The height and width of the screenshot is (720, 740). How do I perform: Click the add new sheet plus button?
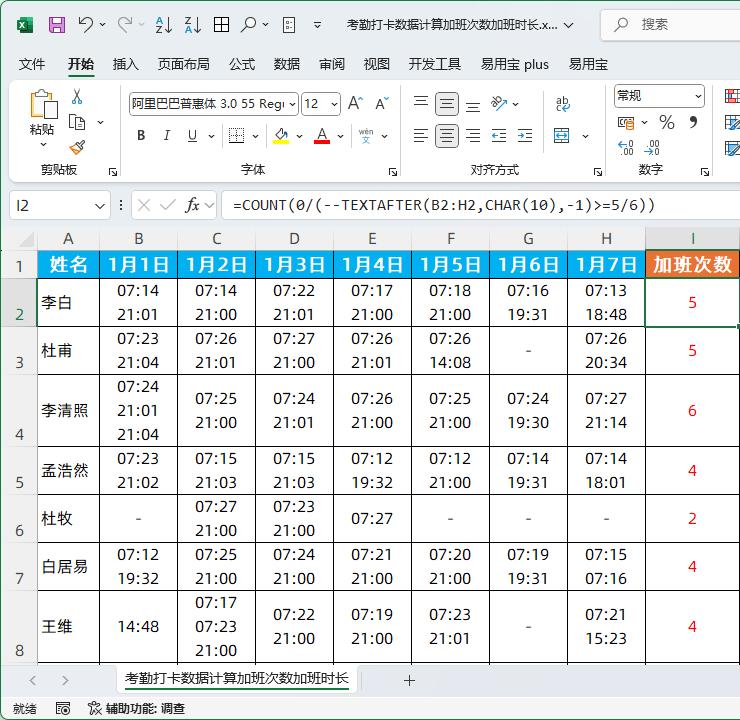coord(409,680)
